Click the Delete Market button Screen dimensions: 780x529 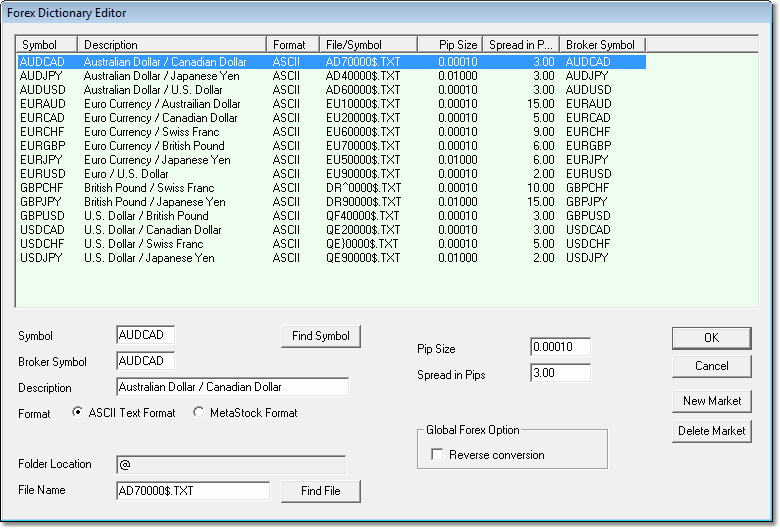point(711,431)
